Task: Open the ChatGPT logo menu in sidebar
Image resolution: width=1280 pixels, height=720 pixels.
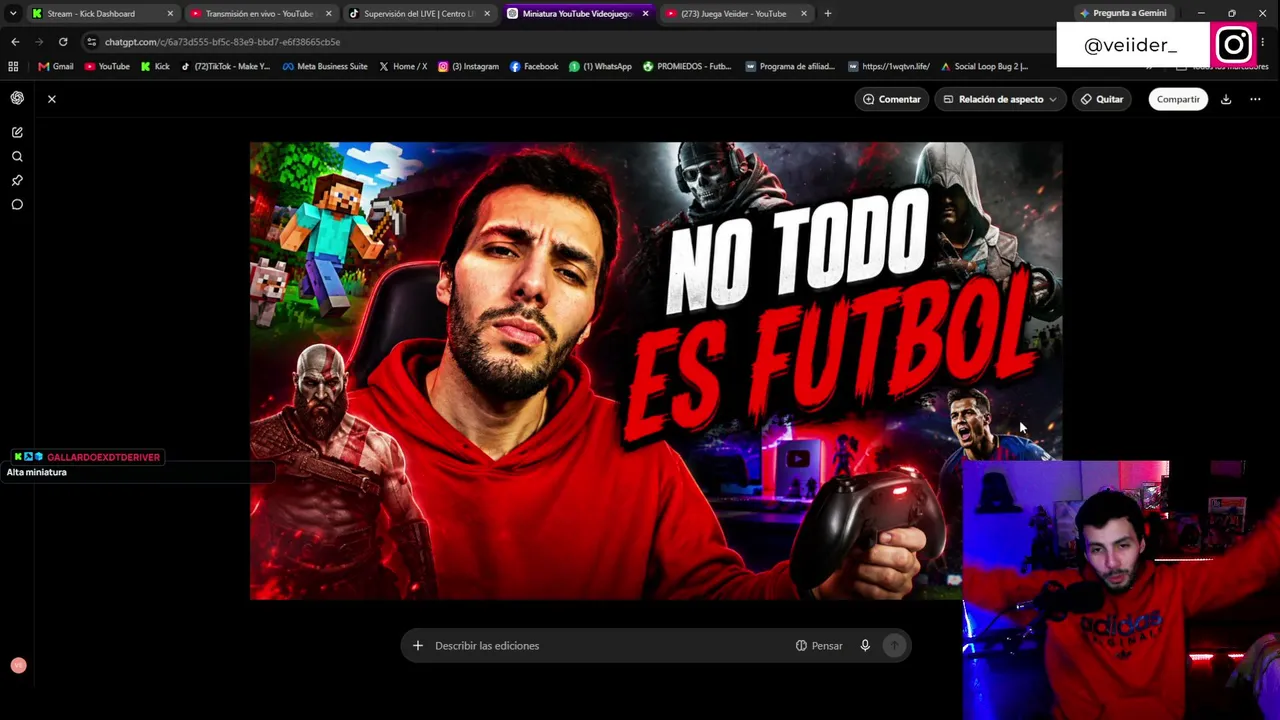Action: click(17, 98)
